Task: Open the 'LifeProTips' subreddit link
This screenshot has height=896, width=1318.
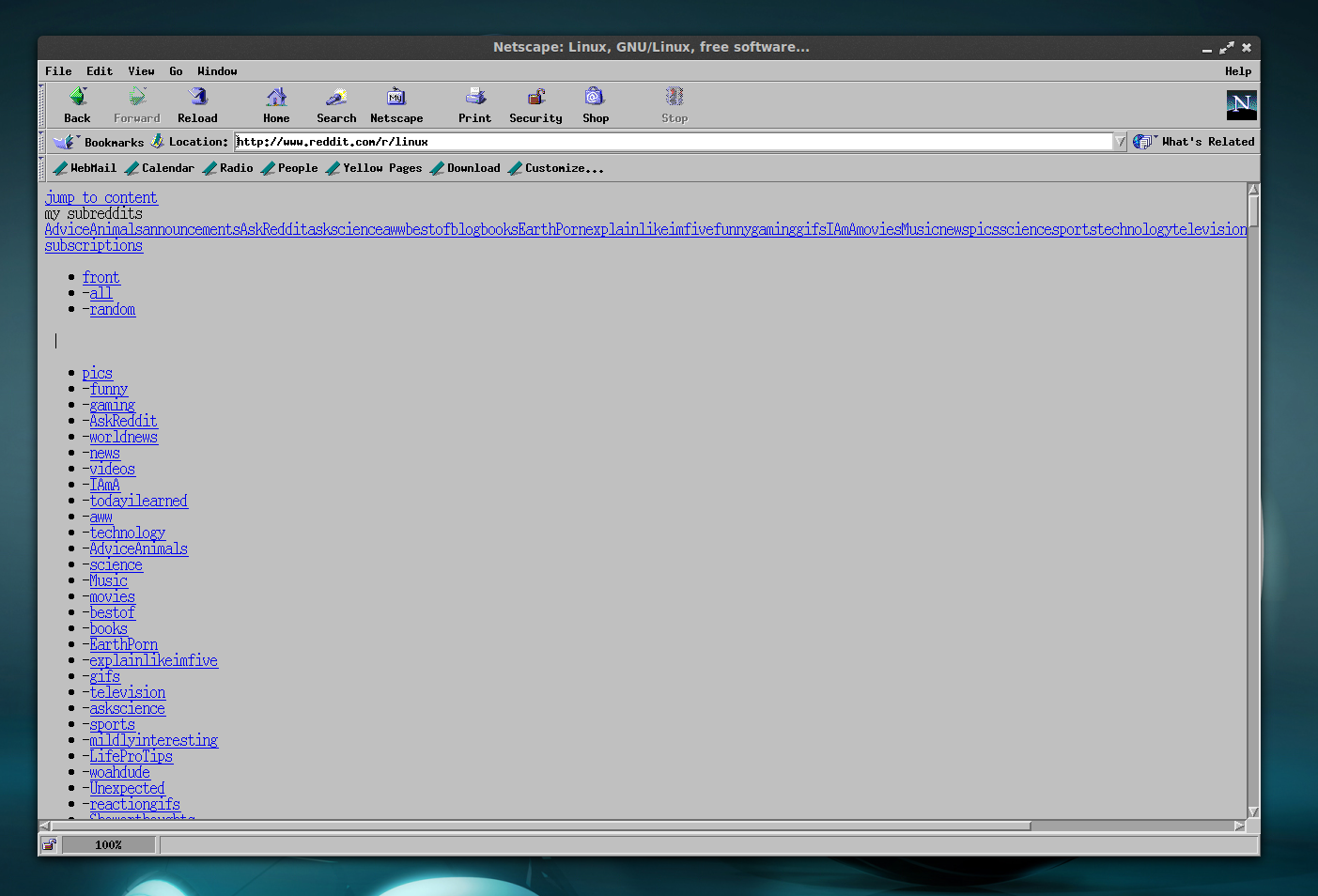Action: coord(132,757)
